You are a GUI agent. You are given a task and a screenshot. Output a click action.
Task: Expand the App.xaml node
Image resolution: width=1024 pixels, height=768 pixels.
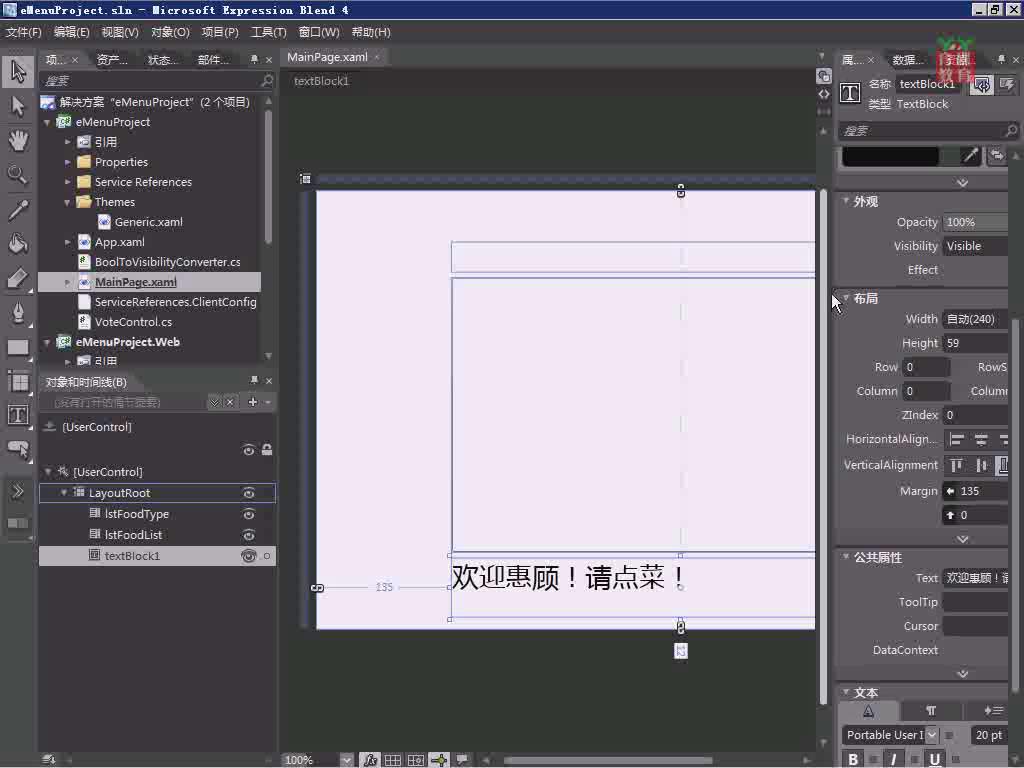tap(67, 242)
